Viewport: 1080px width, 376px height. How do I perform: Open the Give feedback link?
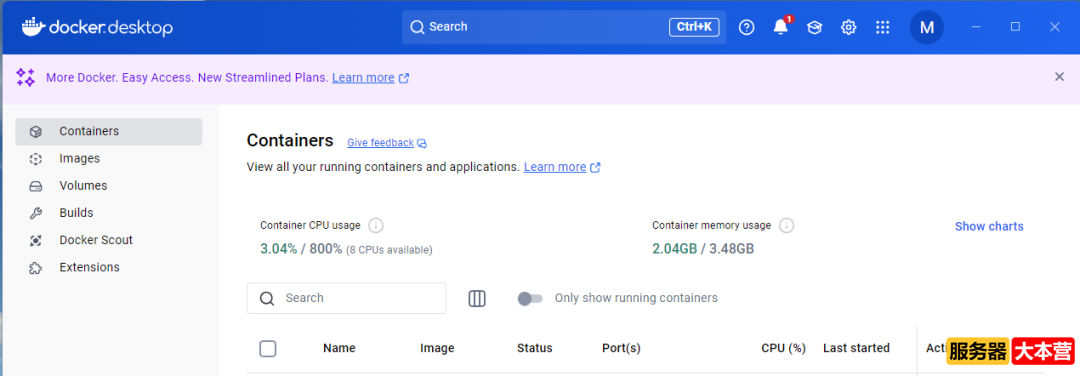[x=380, y=143]
